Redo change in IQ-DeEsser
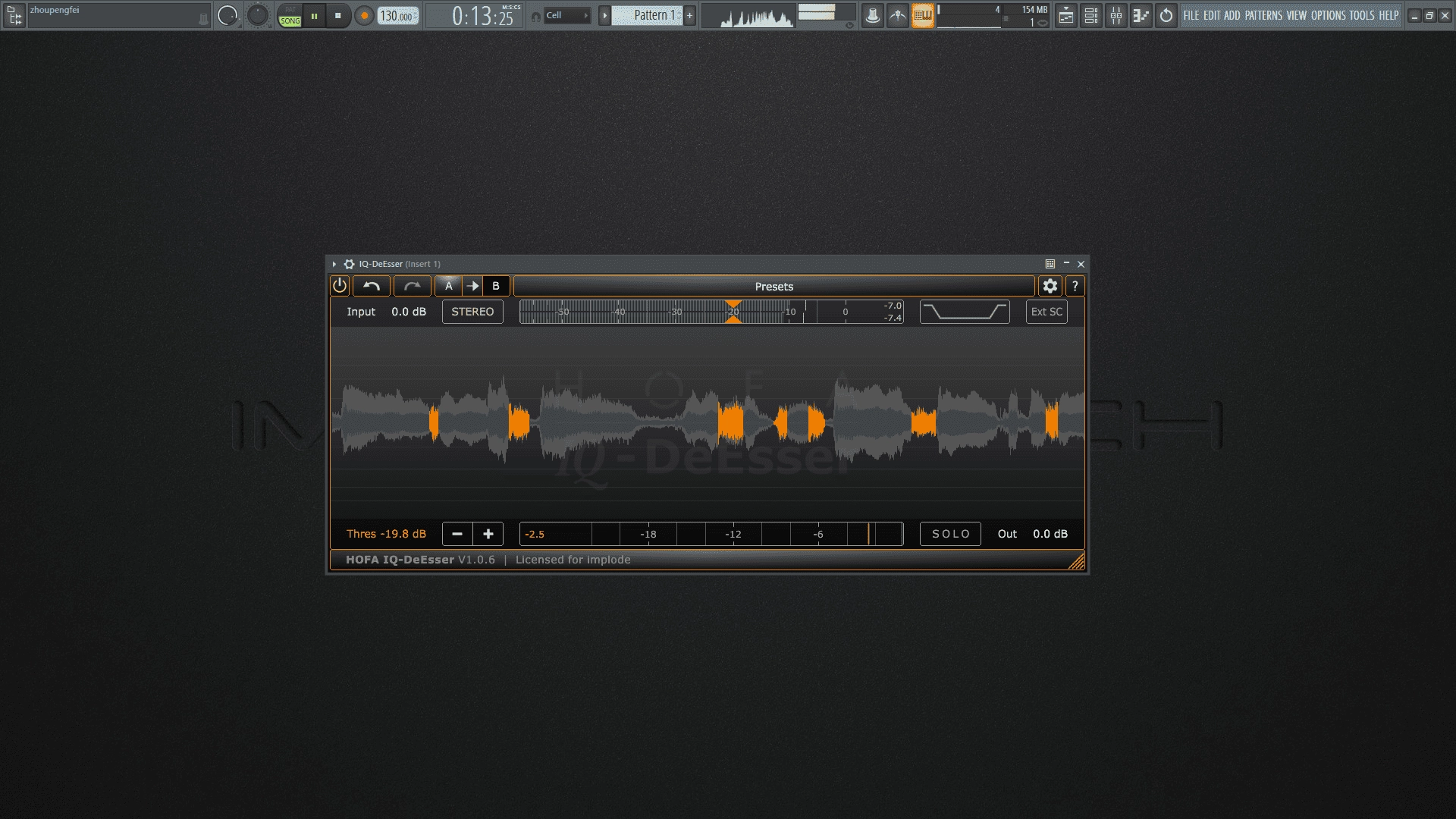The image size is (1456, 819). [x=412, y=286]
